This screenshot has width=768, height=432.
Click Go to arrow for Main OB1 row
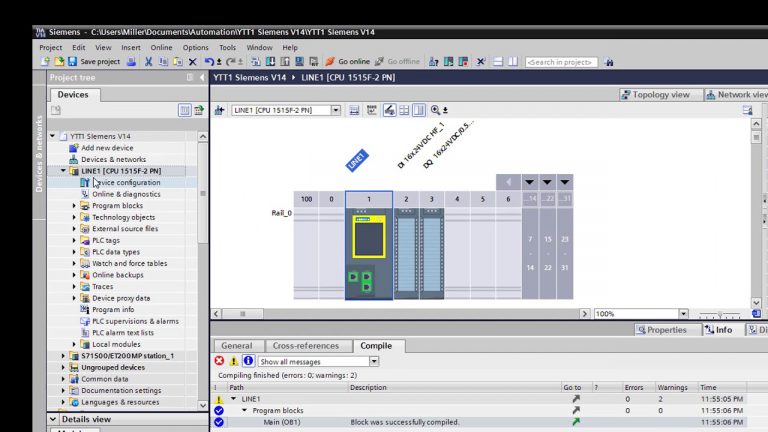pos(576,422)
